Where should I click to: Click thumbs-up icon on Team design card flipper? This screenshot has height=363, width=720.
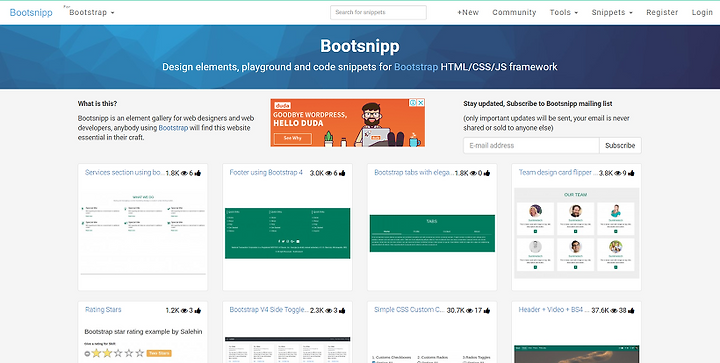(631, 173)
